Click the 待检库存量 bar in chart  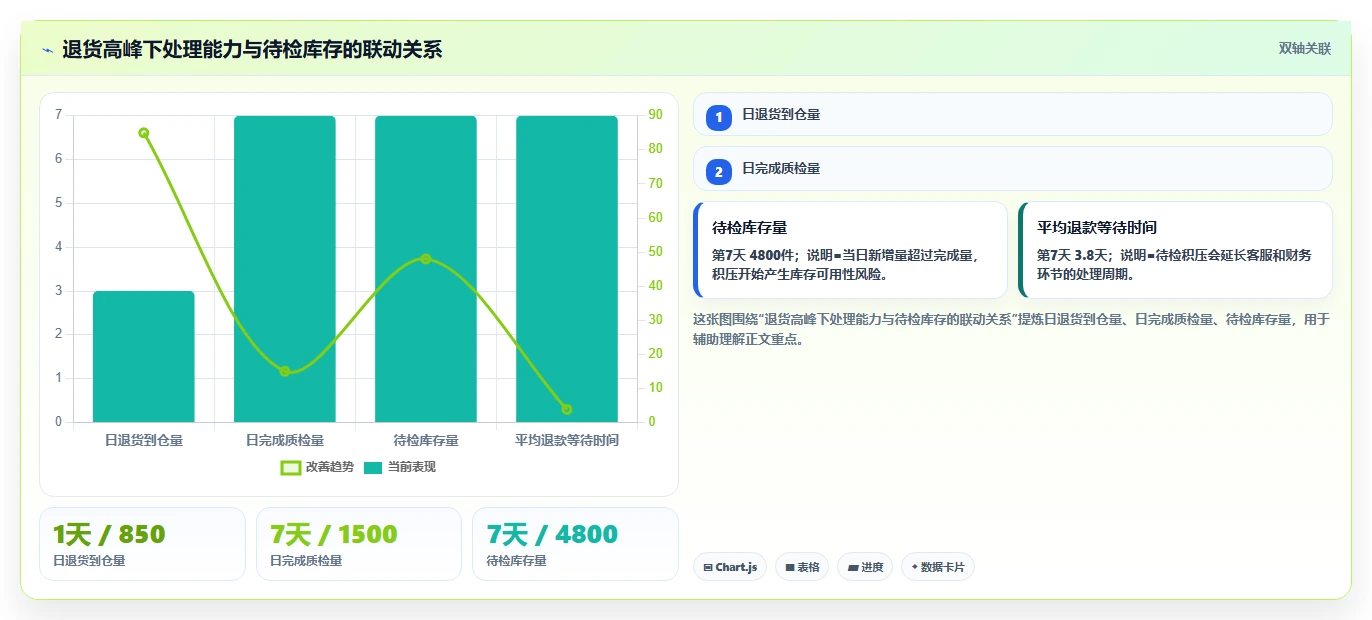click(x=426, y=269)
